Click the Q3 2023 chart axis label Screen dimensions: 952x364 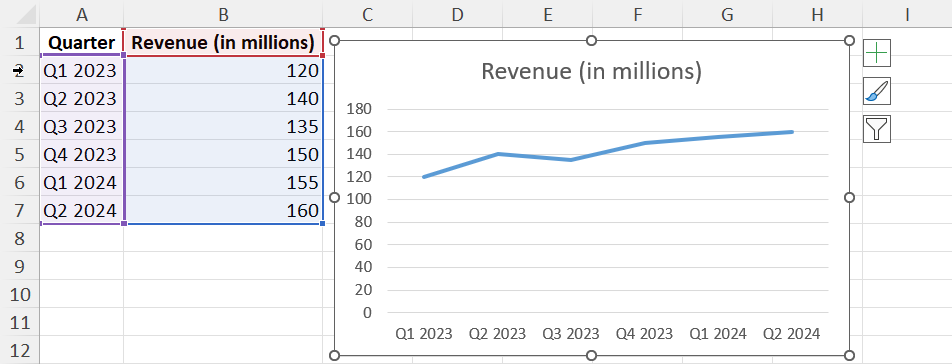(x=570, y=334)
